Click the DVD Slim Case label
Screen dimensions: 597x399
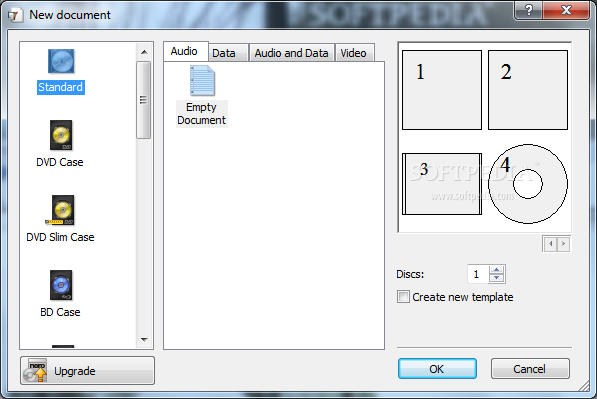click(x=60, y=237)
